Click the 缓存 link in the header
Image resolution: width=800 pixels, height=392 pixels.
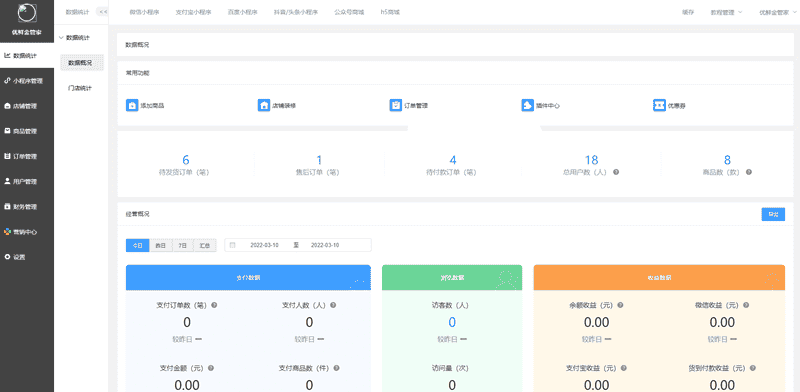pos(688,12)
